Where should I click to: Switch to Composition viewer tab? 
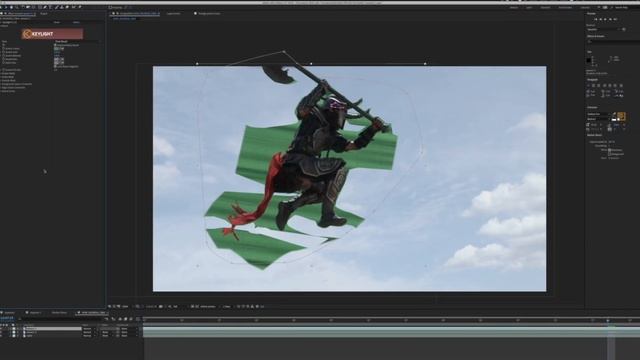tap(136, 13)
